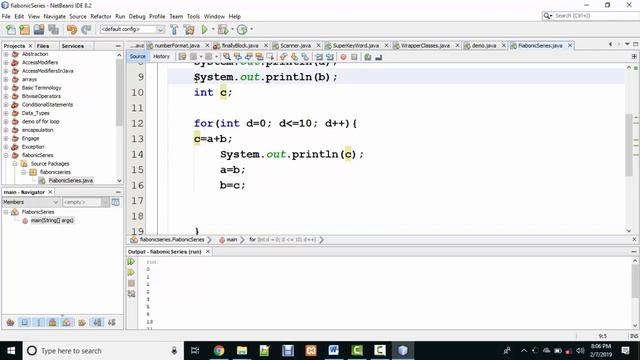Click the editor vertical scrollbar
The width and height of the screenshot is (640, 360).
tap(629, 145)
